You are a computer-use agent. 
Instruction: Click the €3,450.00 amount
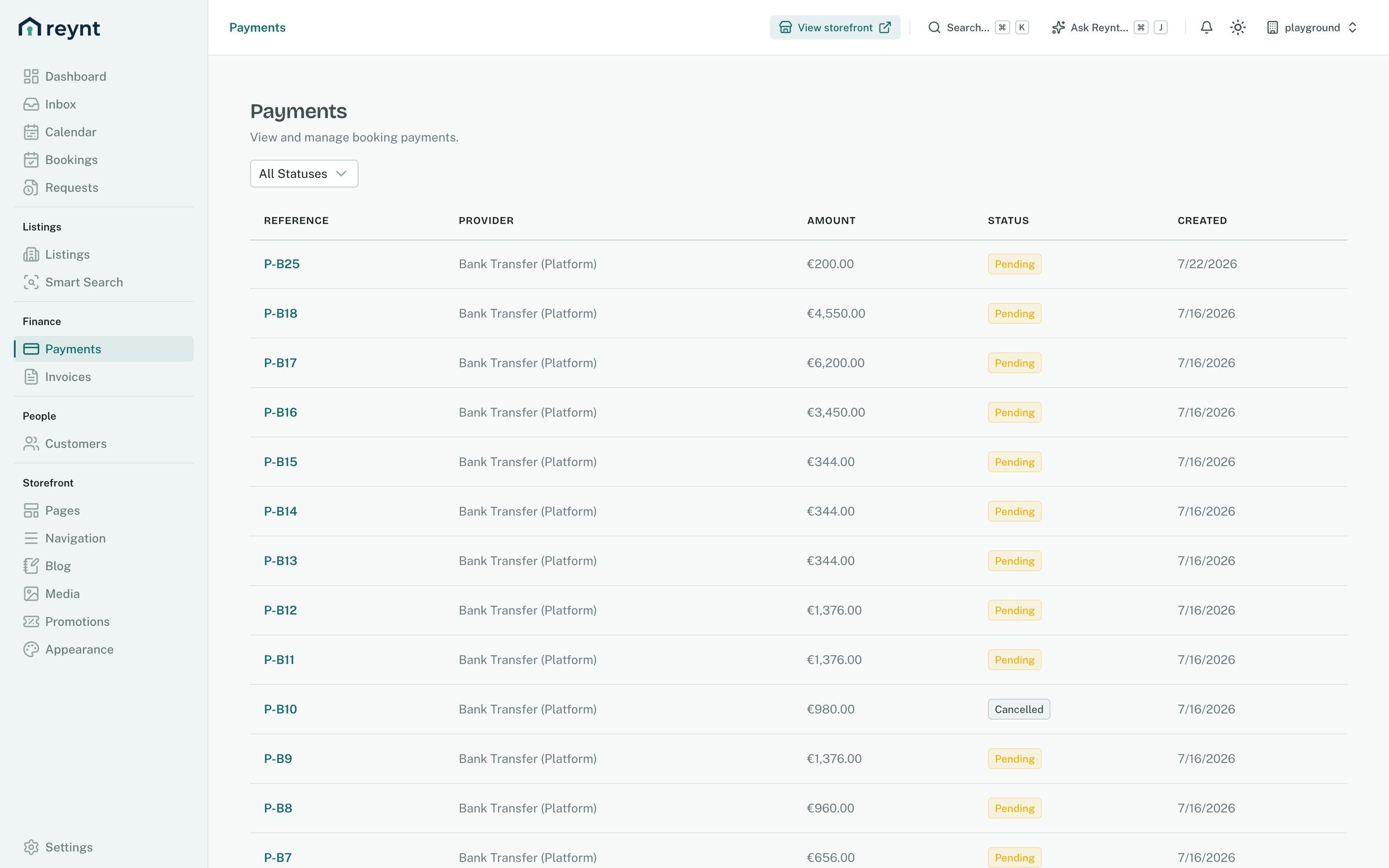click(836, 412)
